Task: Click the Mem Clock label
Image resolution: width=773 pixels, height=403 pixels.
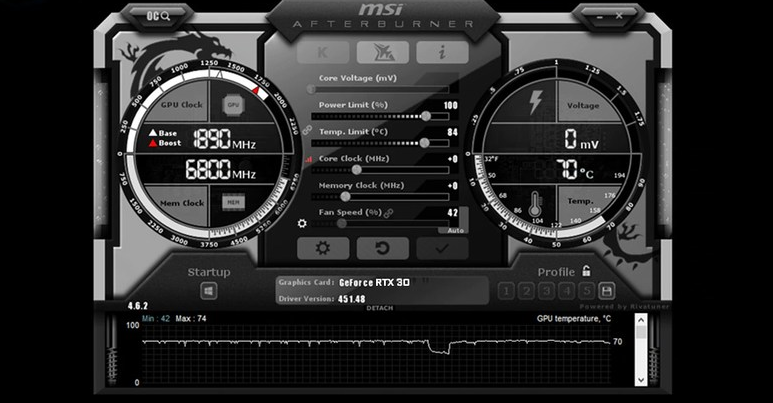Action: pos(182,203)
